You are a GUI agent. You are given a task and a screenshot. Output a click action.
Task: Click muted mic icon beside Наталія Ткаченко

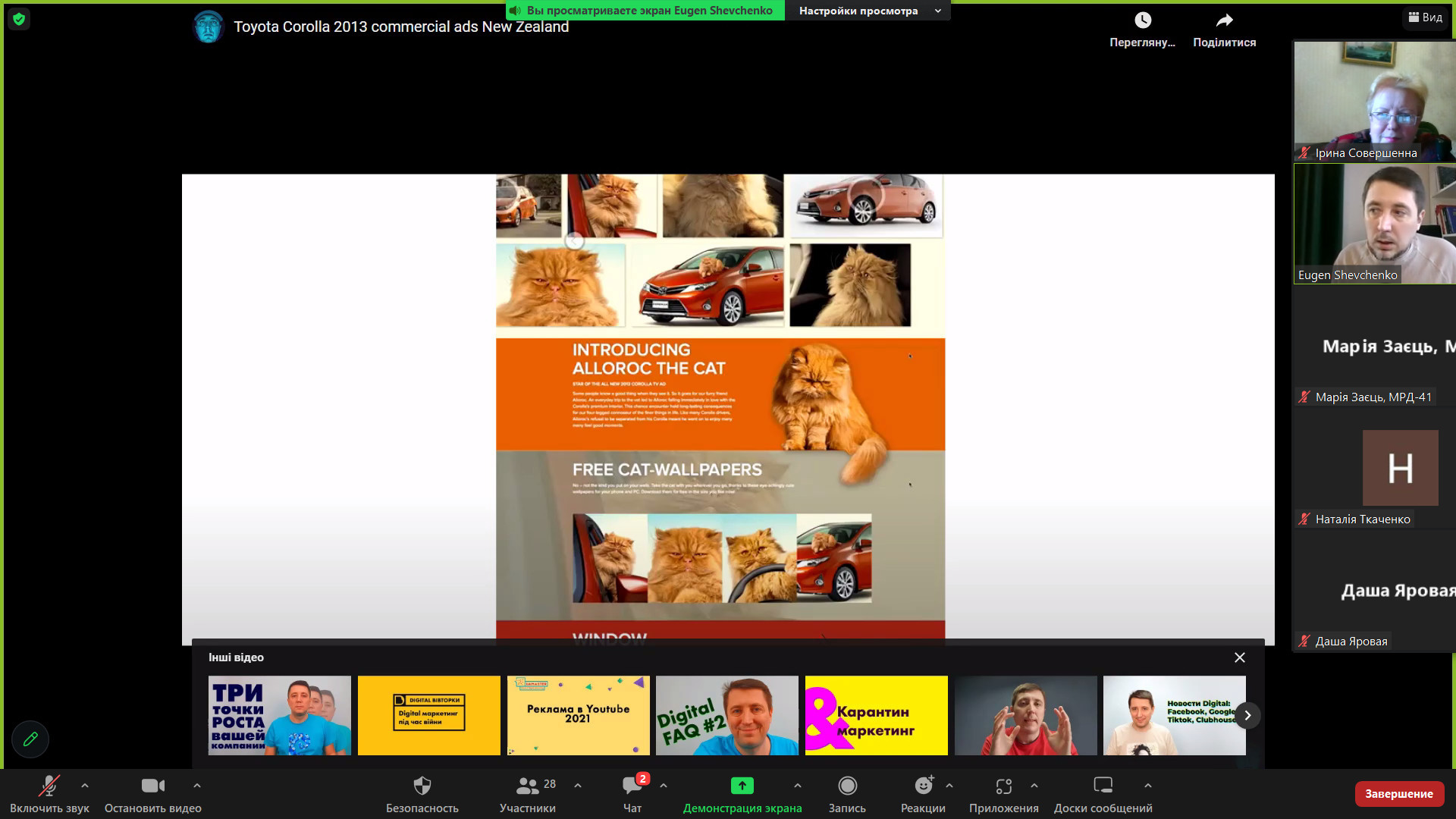pos(1304,519)
